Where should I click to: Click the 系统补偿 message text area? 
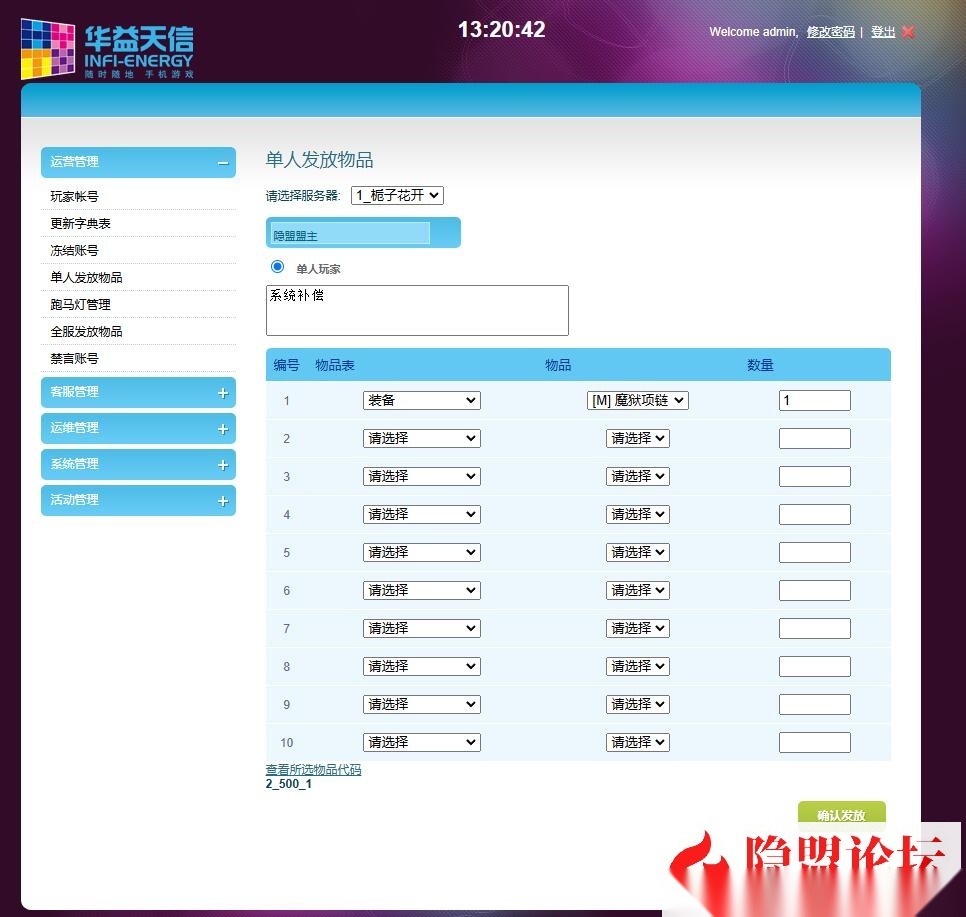tap(417, 311)
